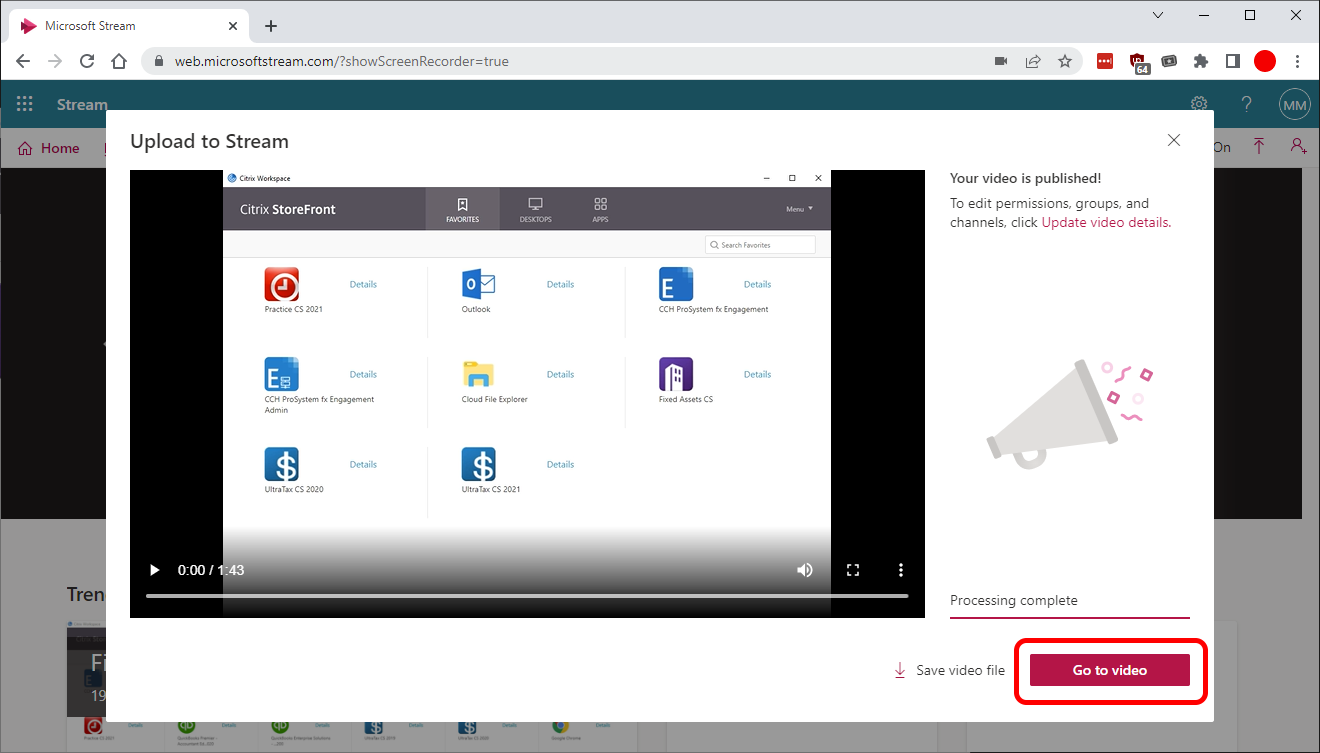Open the browser Extensions puzzle menu
The width and height of the screenshot is (1320, 753).
click(x=1201, y=61)
